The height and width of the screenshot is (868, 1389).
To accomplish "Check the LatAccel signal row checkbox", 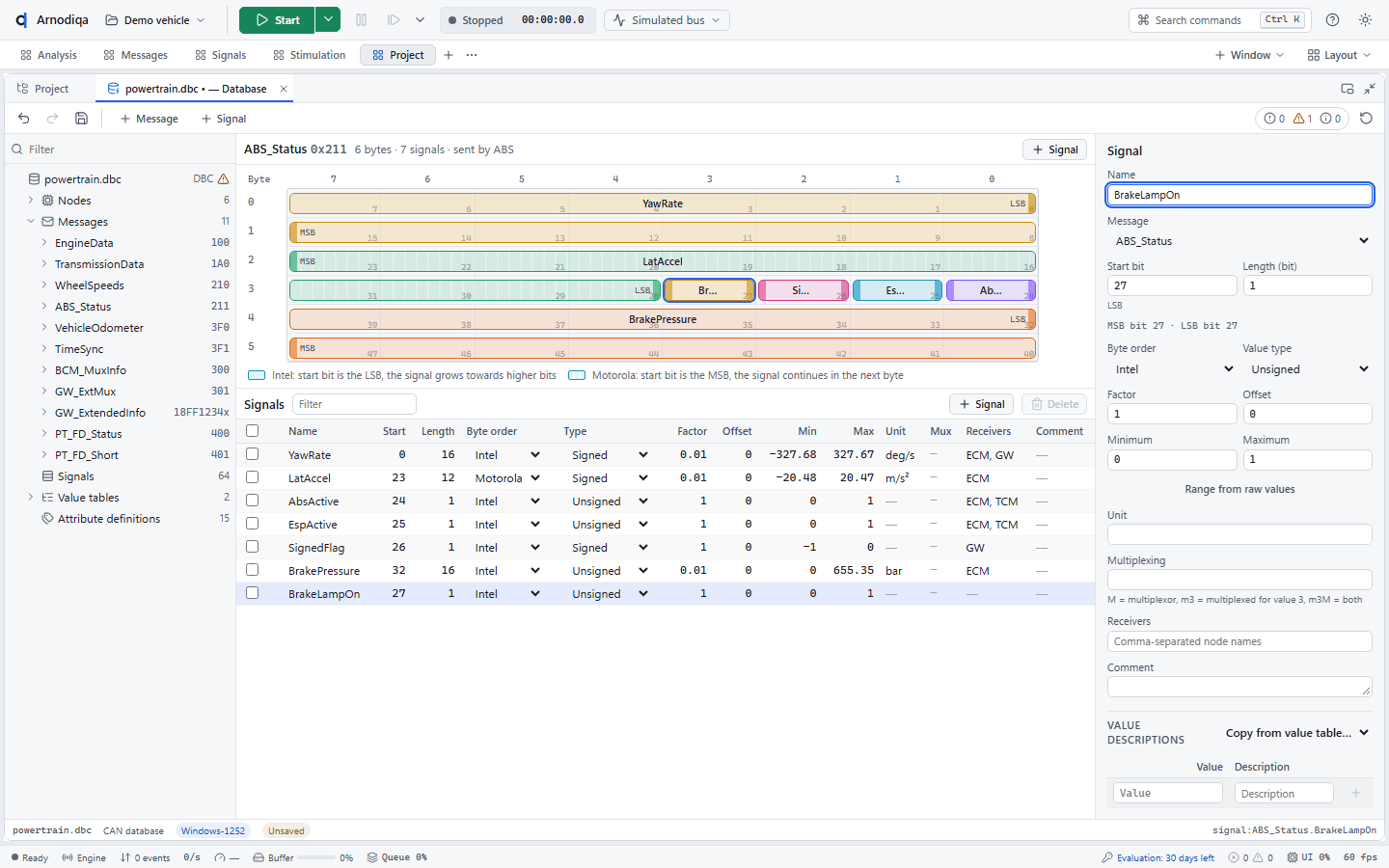I will coord(253,477).
